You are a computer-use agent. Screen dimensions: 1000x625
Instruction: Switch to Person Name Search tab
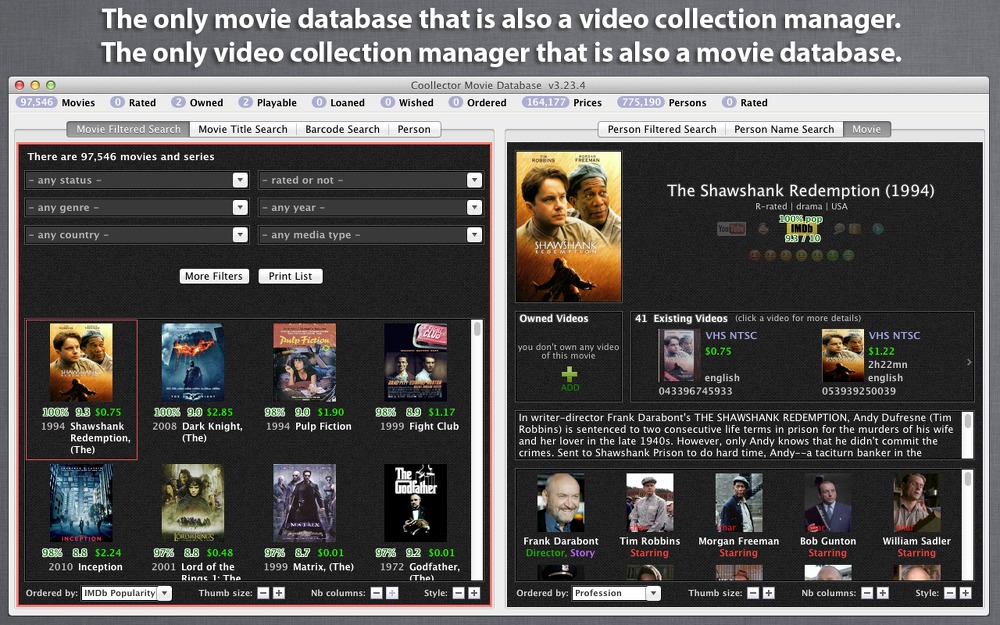coord(784,129)
